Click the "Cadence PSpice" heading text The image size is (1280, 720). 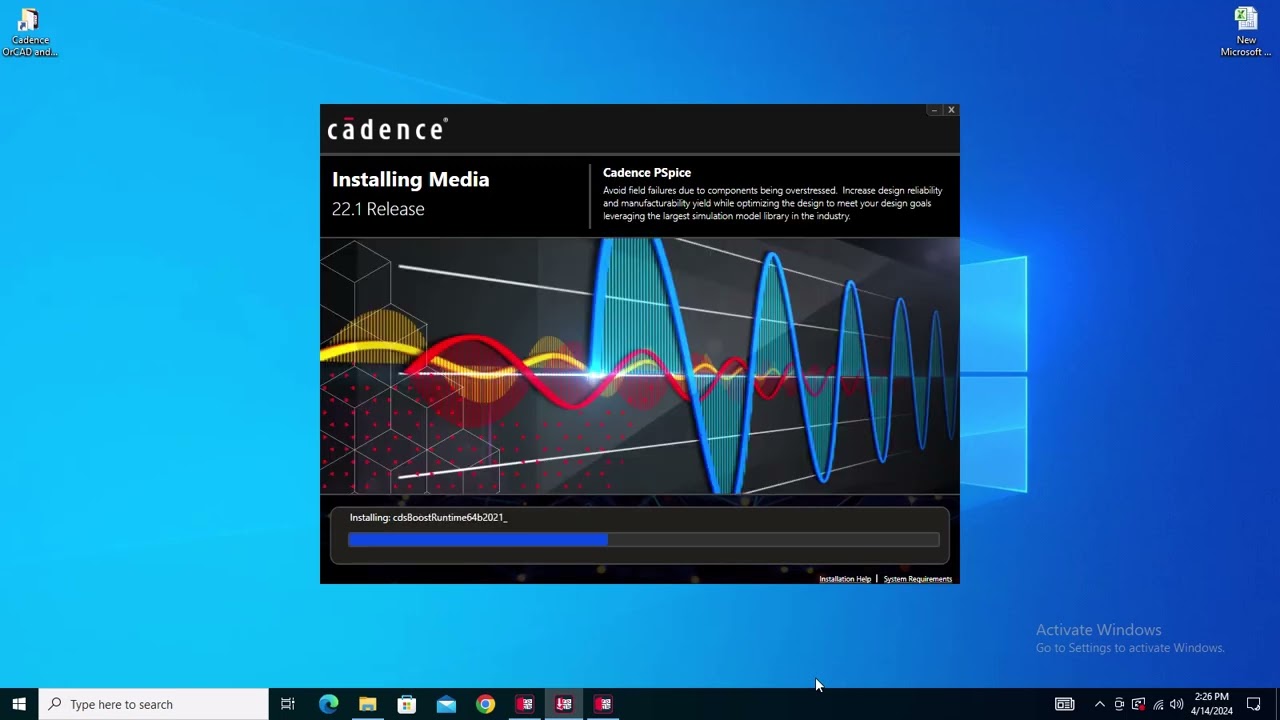click(x=647, y=173)
